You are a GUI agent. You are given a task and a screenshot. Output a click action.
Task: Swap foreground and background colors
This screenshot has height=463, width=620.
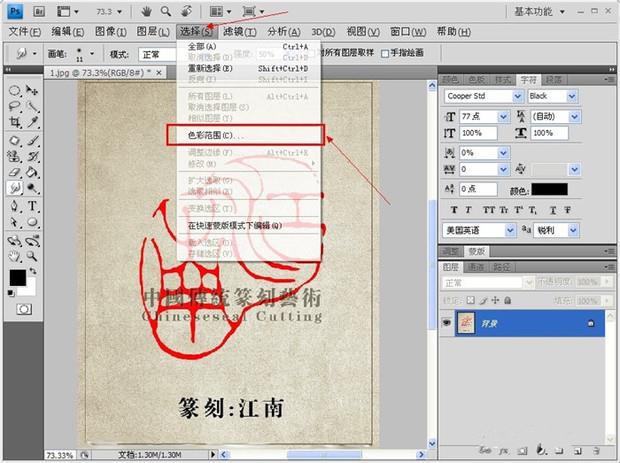[x=33, y=272]
